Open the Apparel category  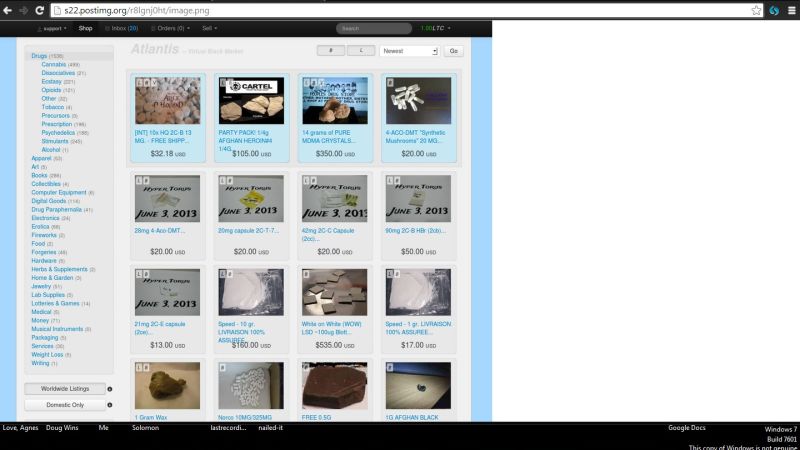(x=41, y=159)
